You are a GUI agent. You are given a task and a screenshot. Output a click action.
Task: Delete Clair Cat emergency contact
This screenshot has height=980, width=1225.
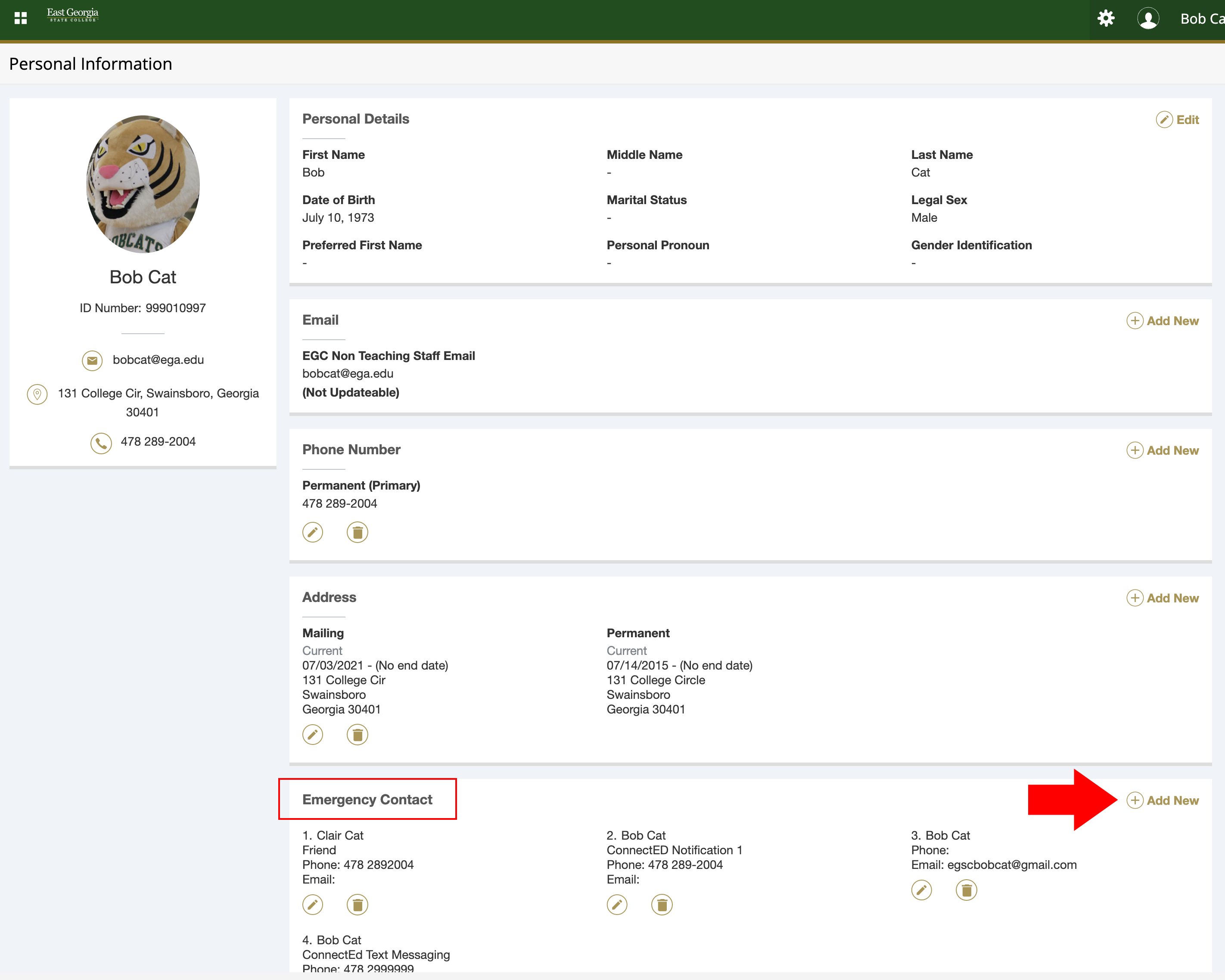(358, 905)
